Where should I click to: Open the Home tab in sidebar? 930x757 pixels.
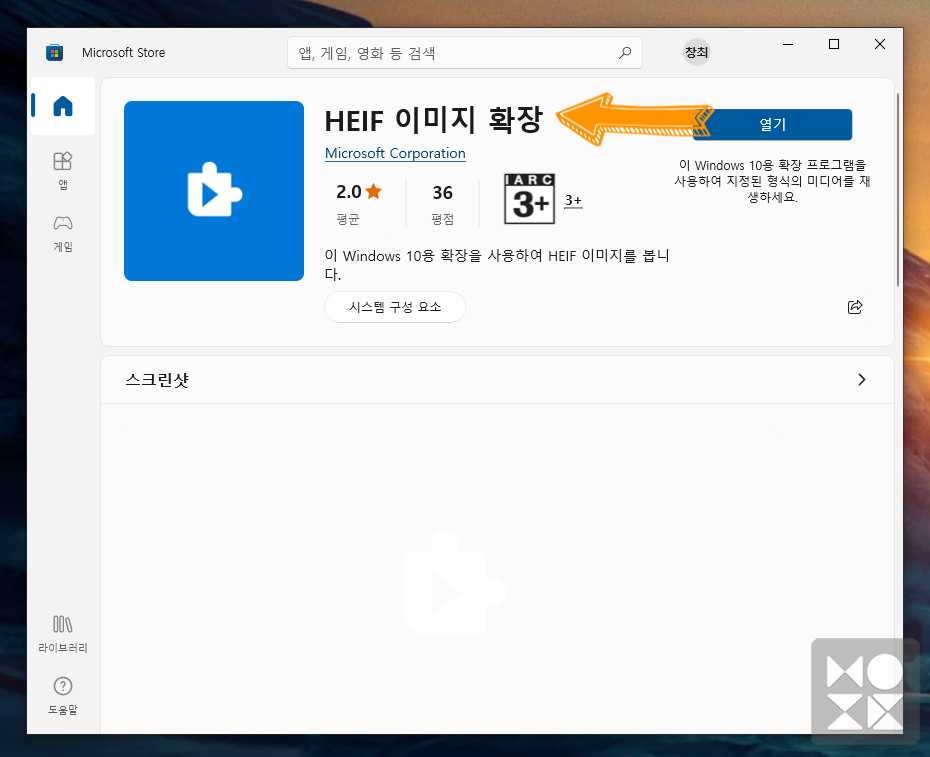tap(63, 106)
